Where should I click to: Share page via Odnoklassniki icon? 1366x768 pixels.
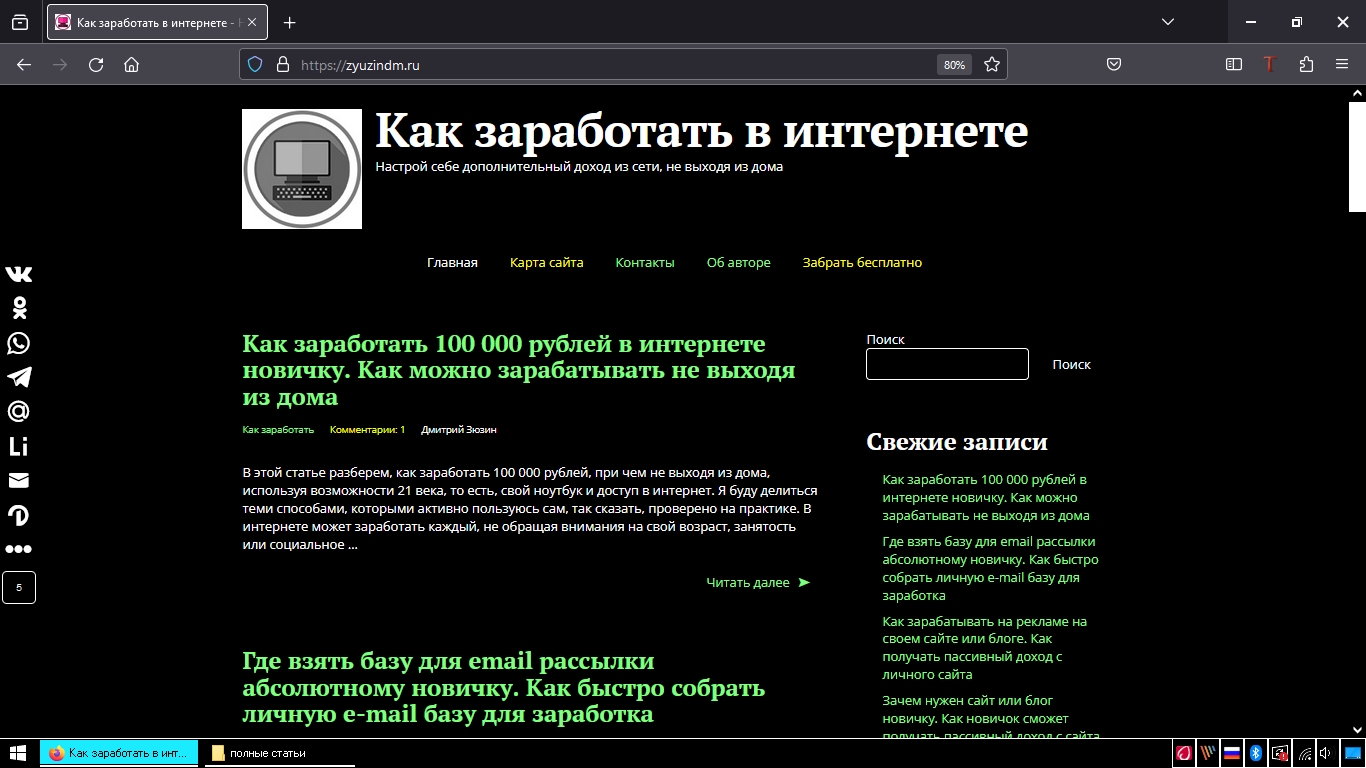pos(19,308)
